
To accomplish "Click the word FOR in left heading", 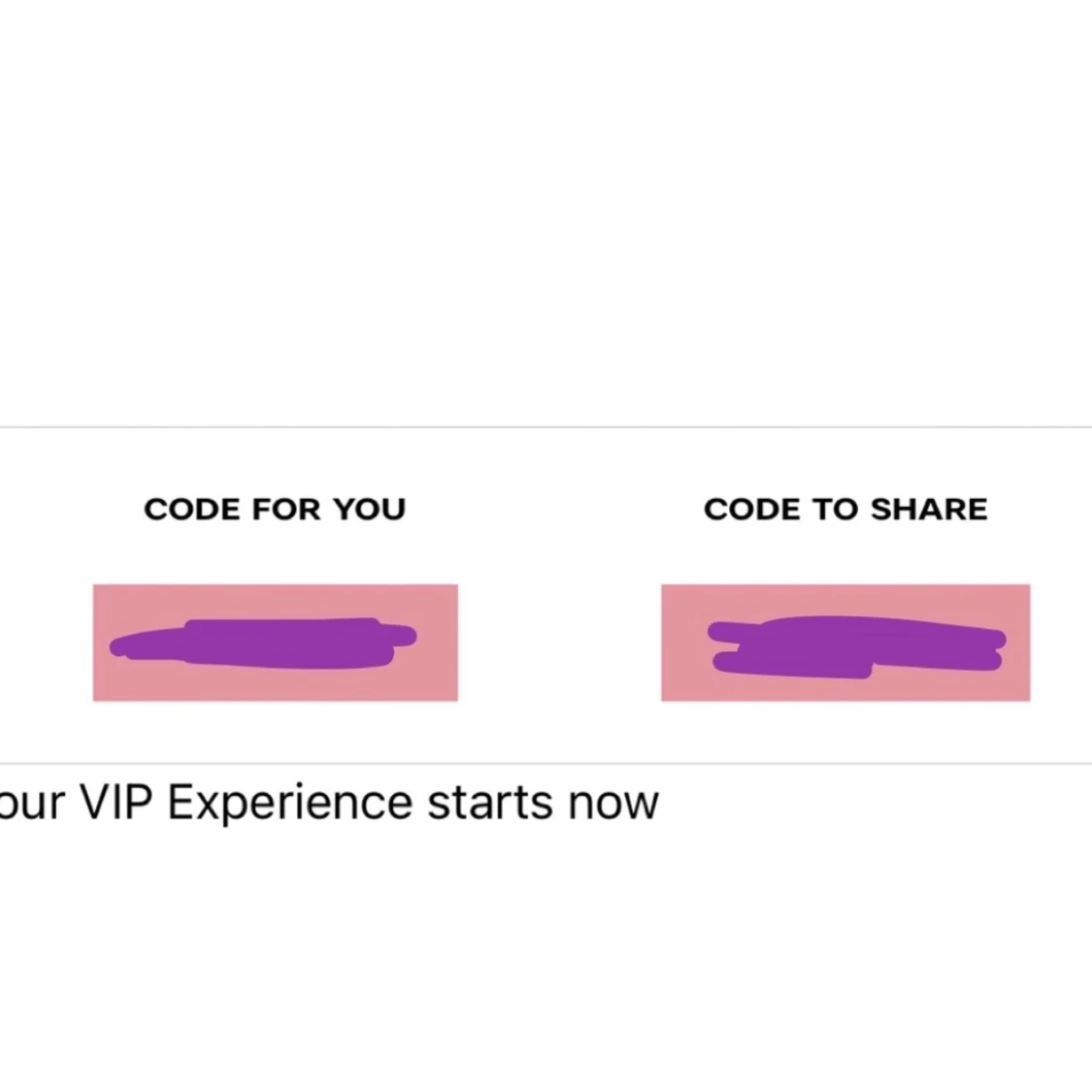I will pos(286,509).
